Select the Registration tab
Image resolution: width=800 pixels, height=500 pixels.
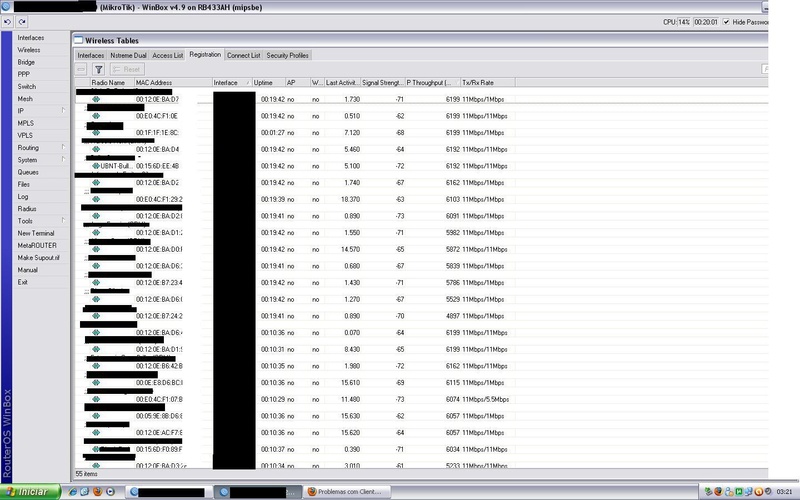(x=205, y=55)
